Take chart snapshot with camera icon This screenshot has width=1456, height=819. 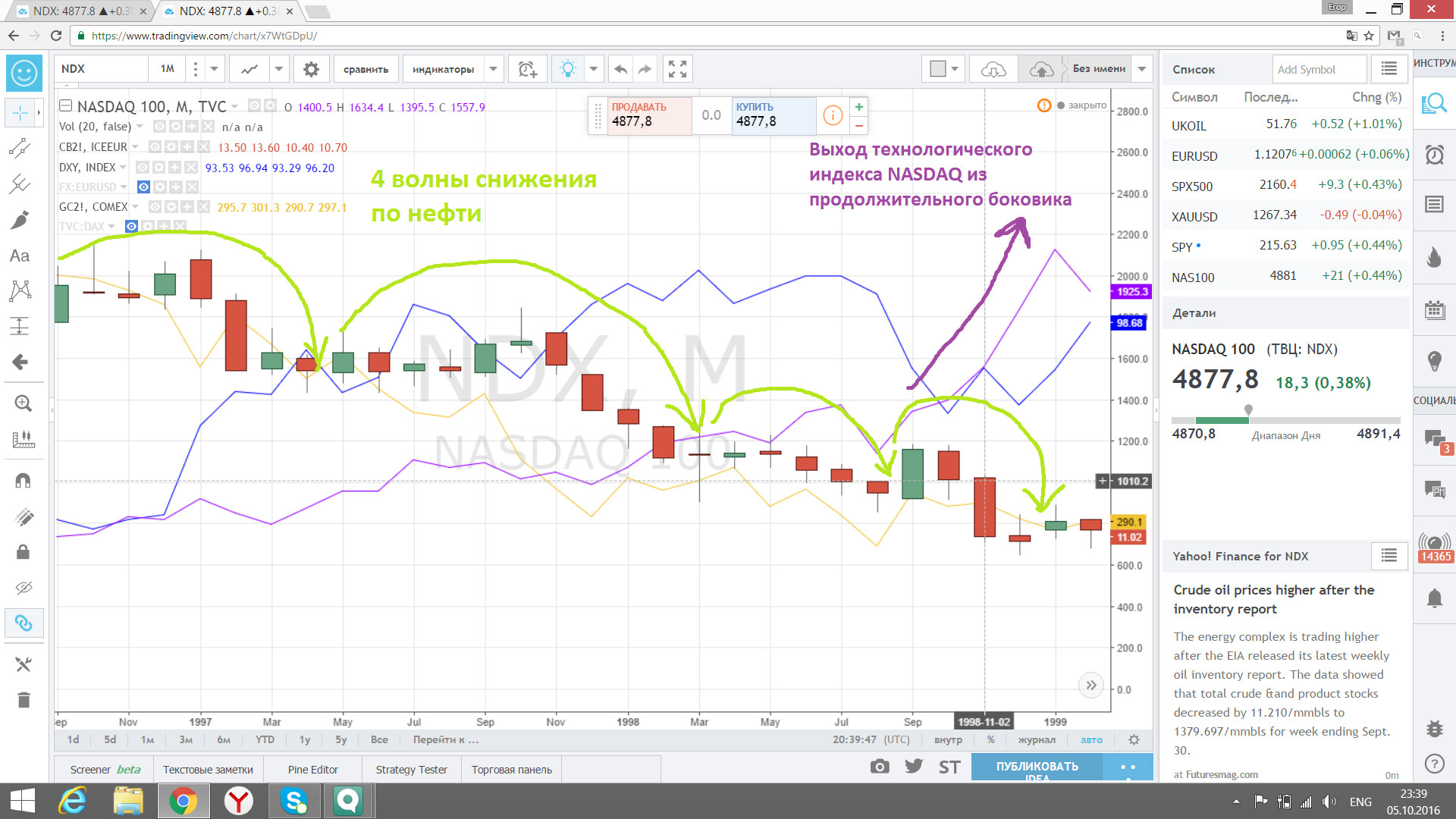click(x=880, y=767)
